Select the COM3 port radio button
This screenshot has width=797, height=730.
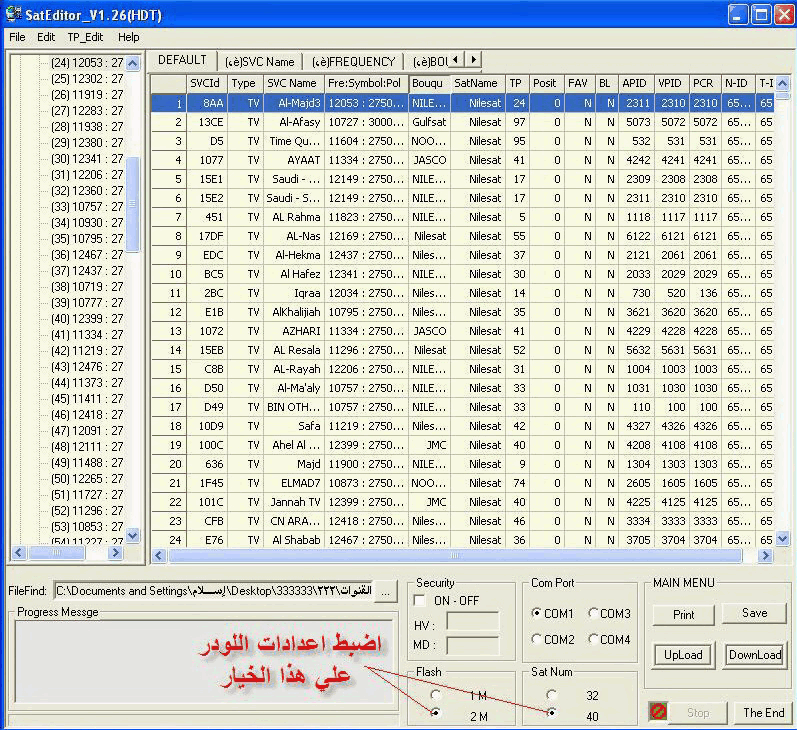(x=593, y=613)
